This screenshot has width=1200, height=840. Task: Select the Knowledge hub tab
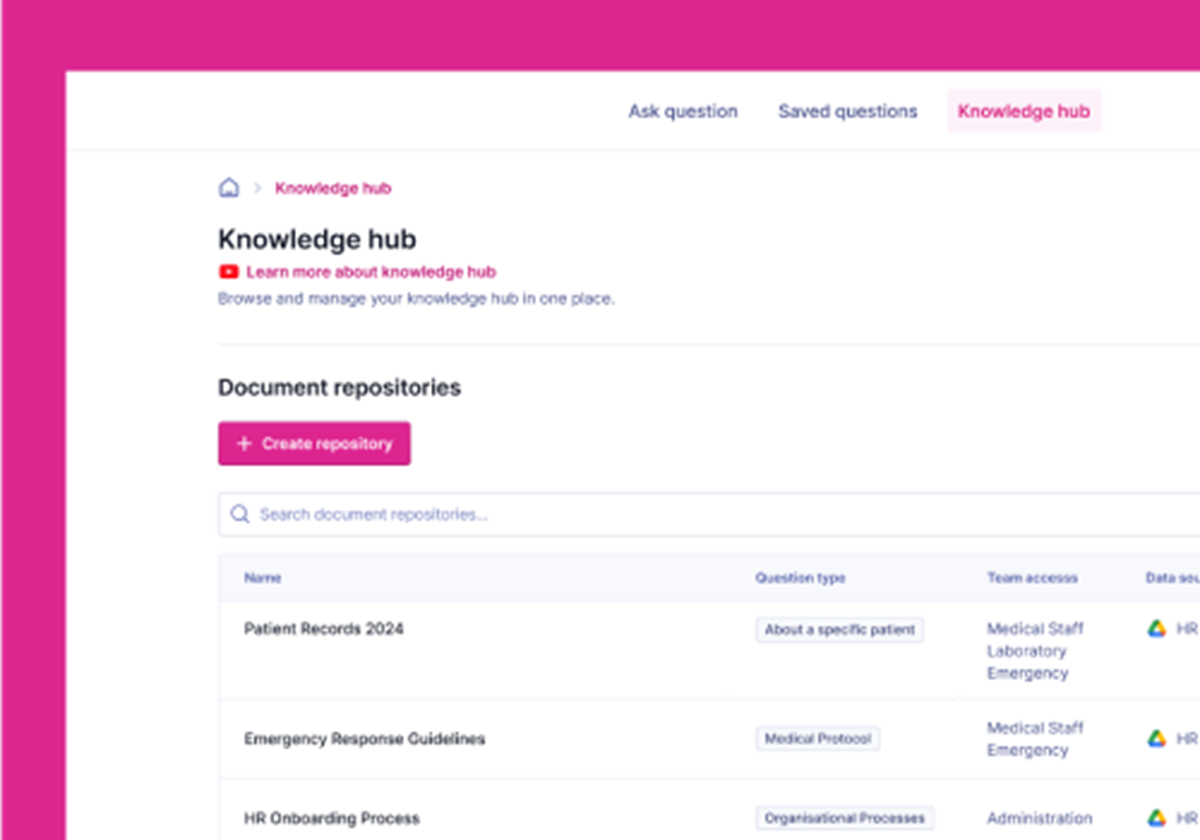[x=1024, y=111]
